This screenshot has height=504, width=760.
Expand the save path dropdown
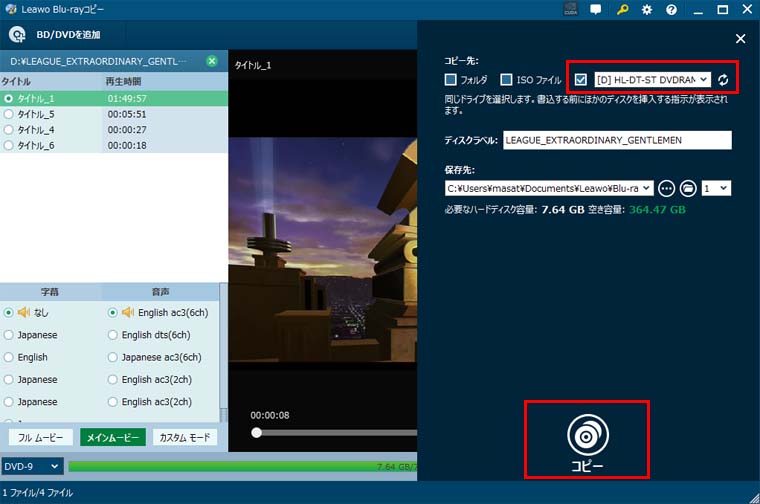tap(645, 188)
